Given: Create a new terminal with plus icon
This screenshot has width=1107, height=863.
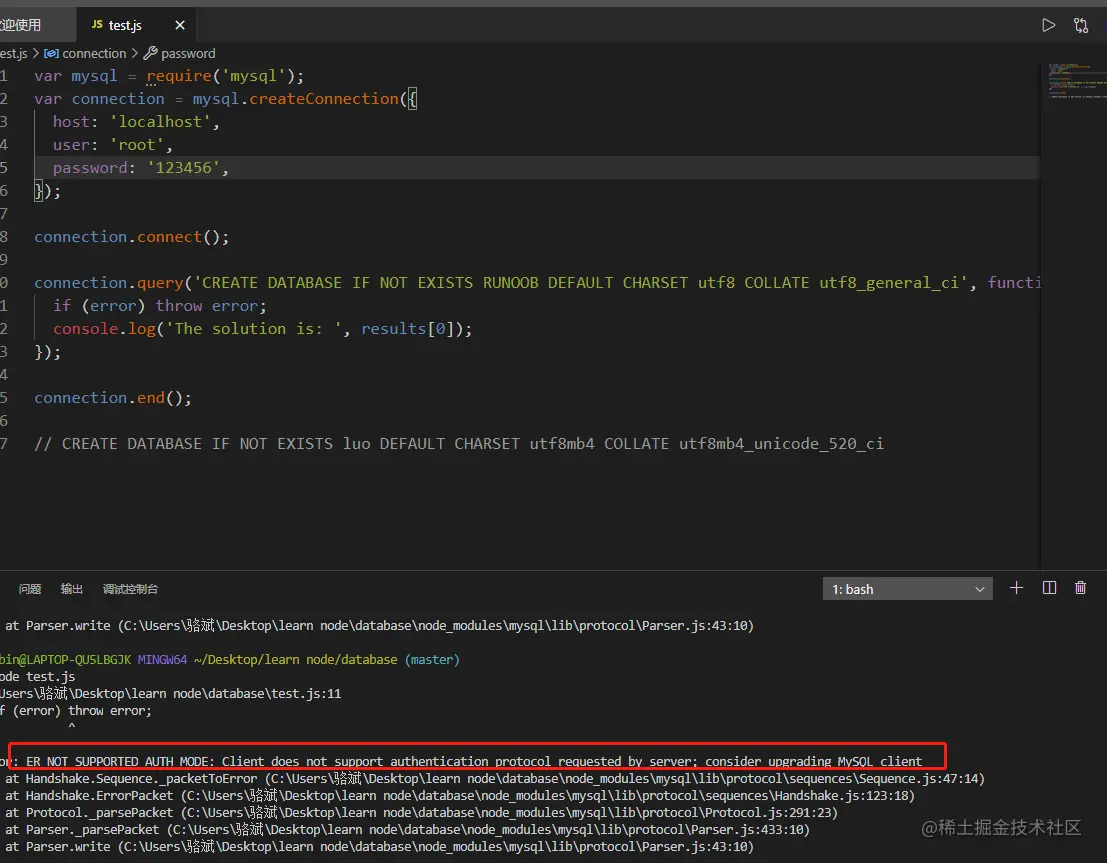Looking at the screenshot, I should (1016, 588).
